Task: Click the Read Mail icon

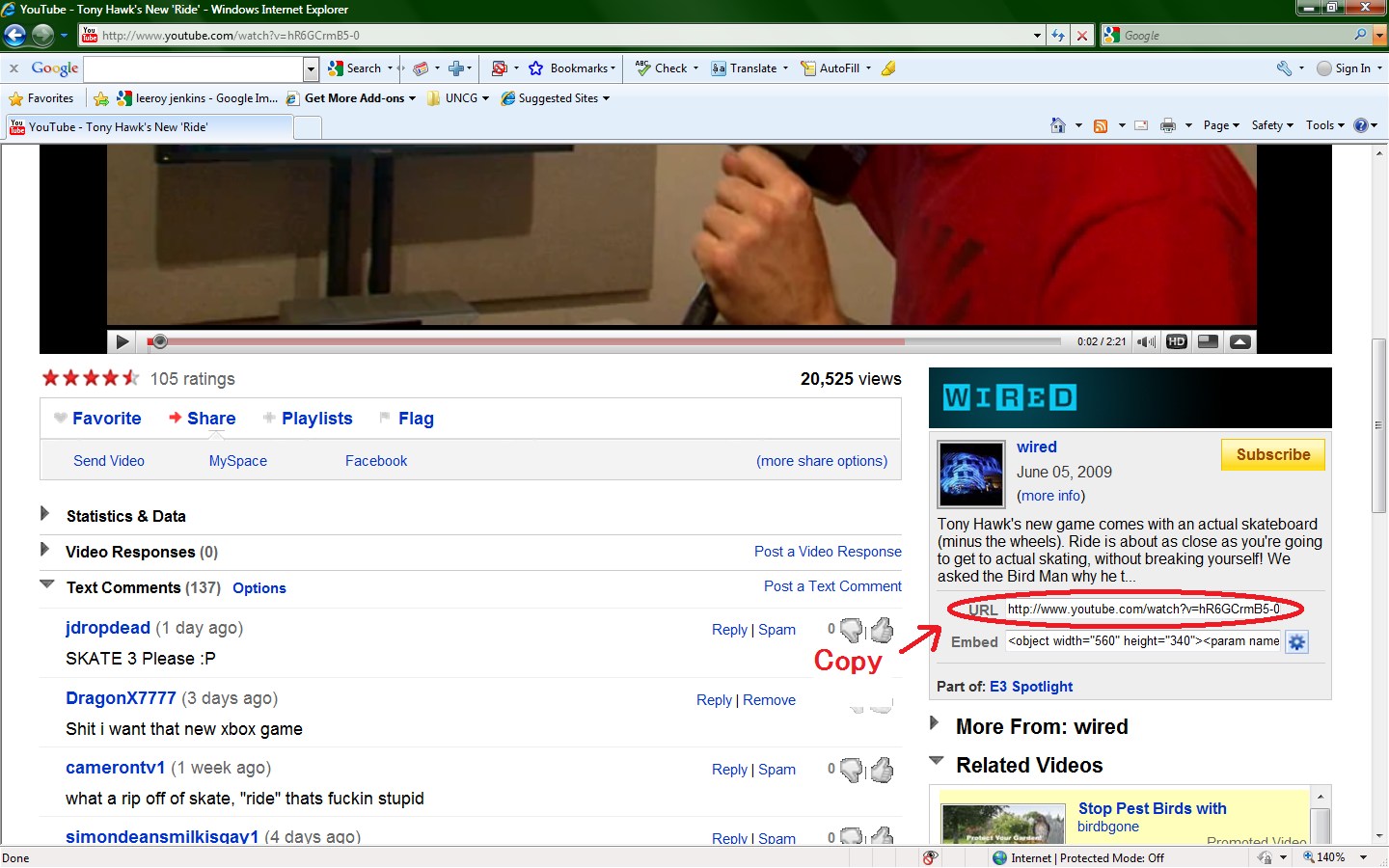Action: pos(1141,125)
